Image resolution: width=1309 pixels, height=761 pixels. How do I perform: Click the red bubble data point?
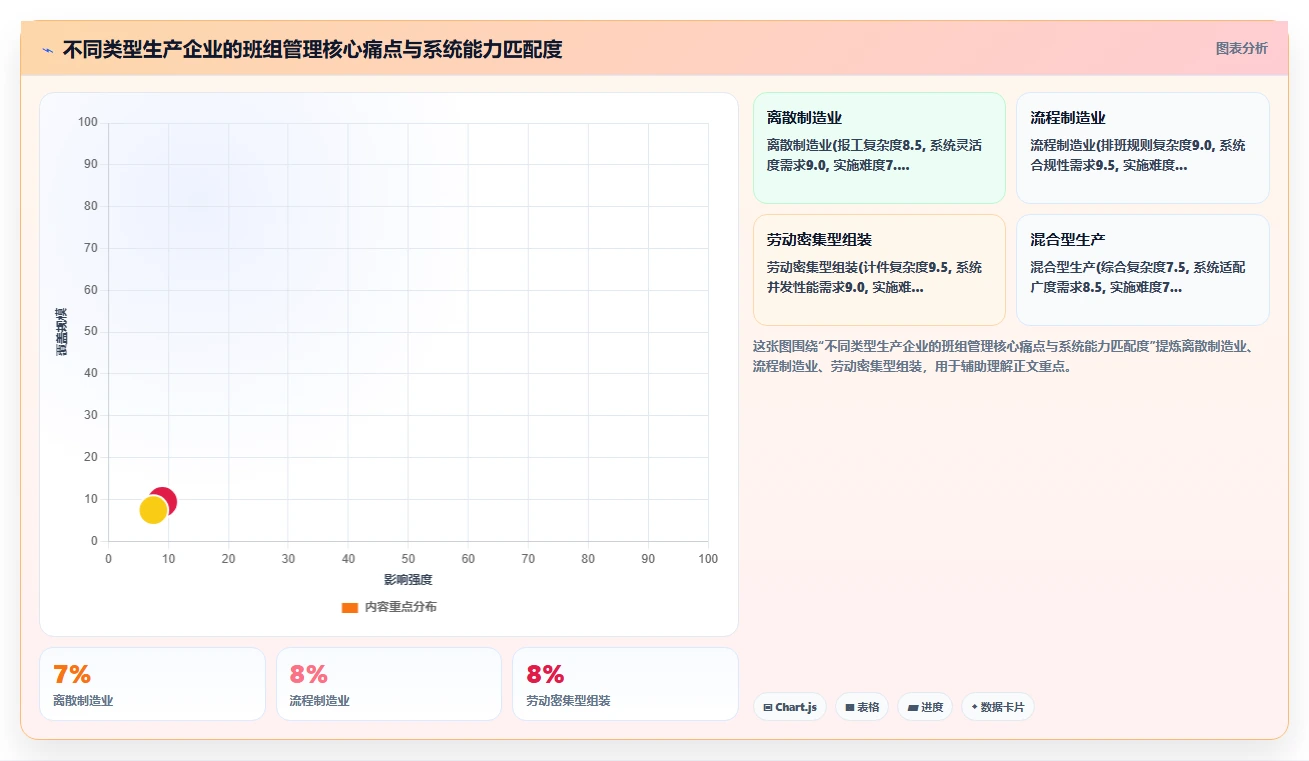[x=168, y=497]
